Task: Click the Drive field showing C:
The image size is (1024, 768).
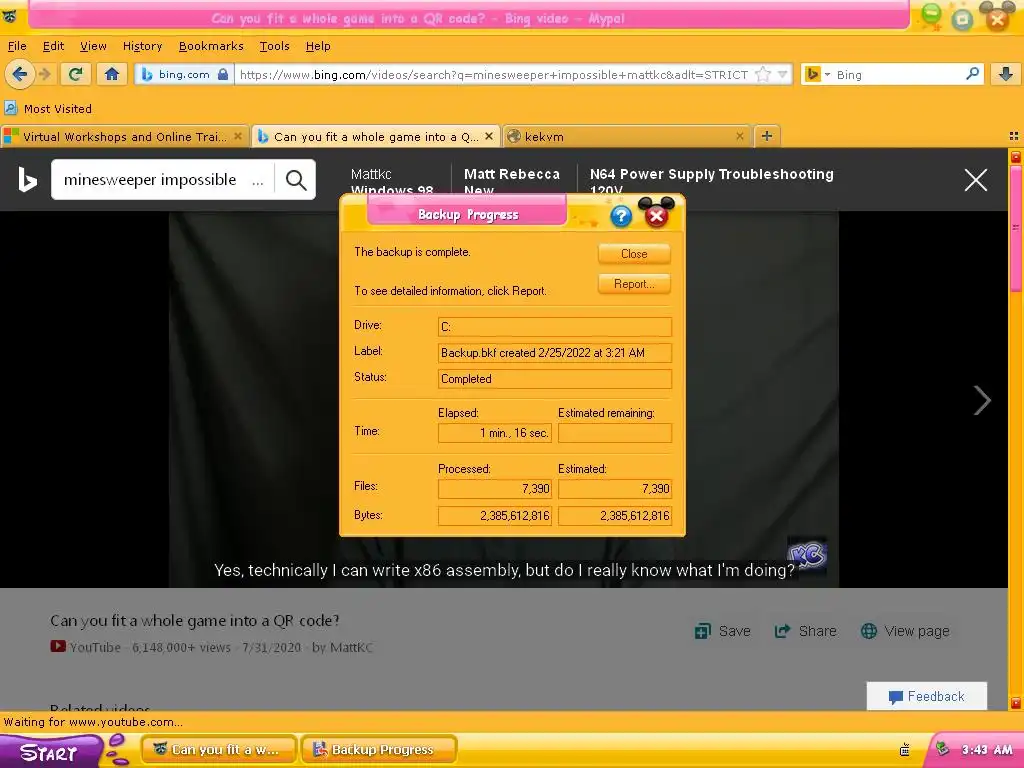Action: click(554, 327)
